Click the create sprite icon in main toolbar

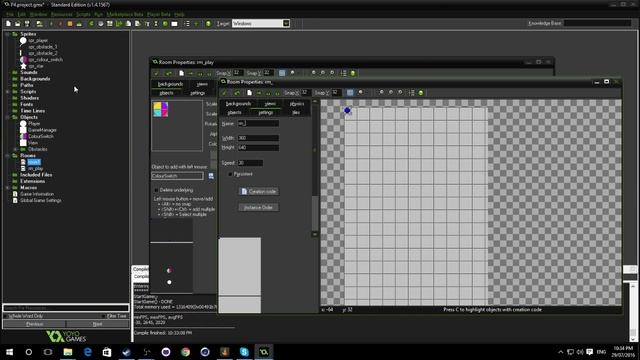click(x=91, y=24)
